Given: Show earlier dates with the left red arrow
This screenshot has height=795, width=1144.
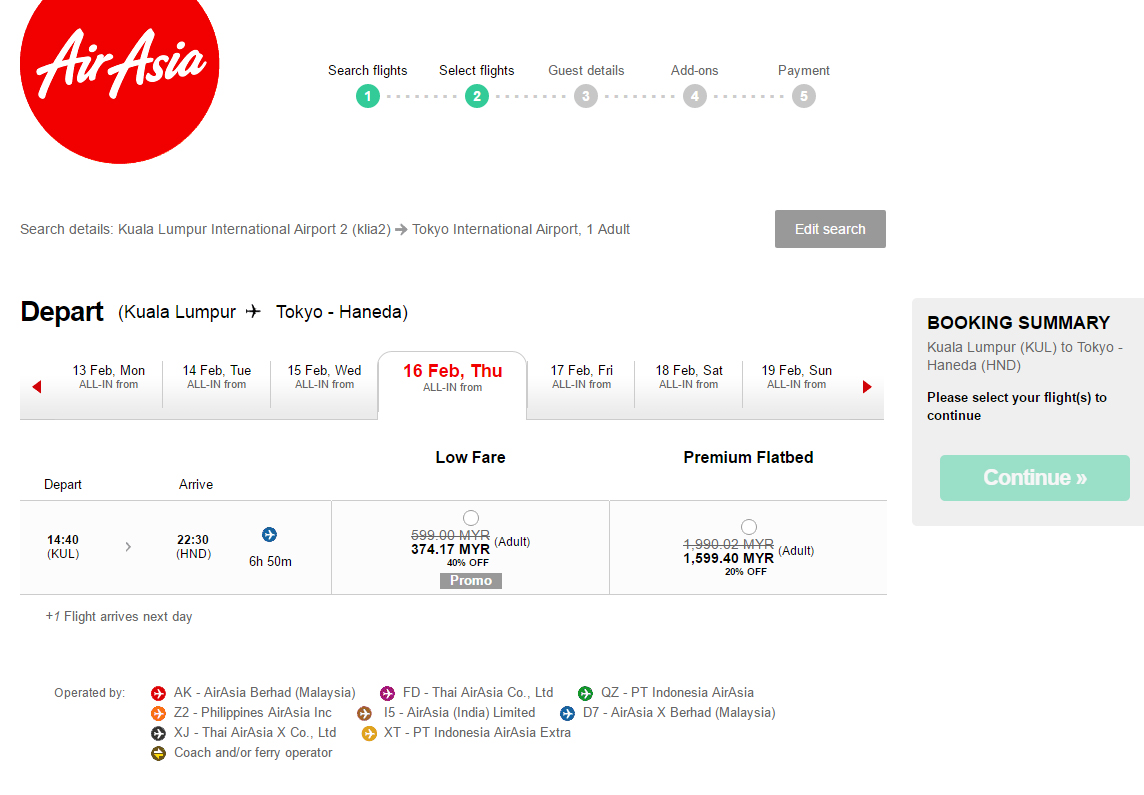Looking at the screenshot, I should [36, 387].
